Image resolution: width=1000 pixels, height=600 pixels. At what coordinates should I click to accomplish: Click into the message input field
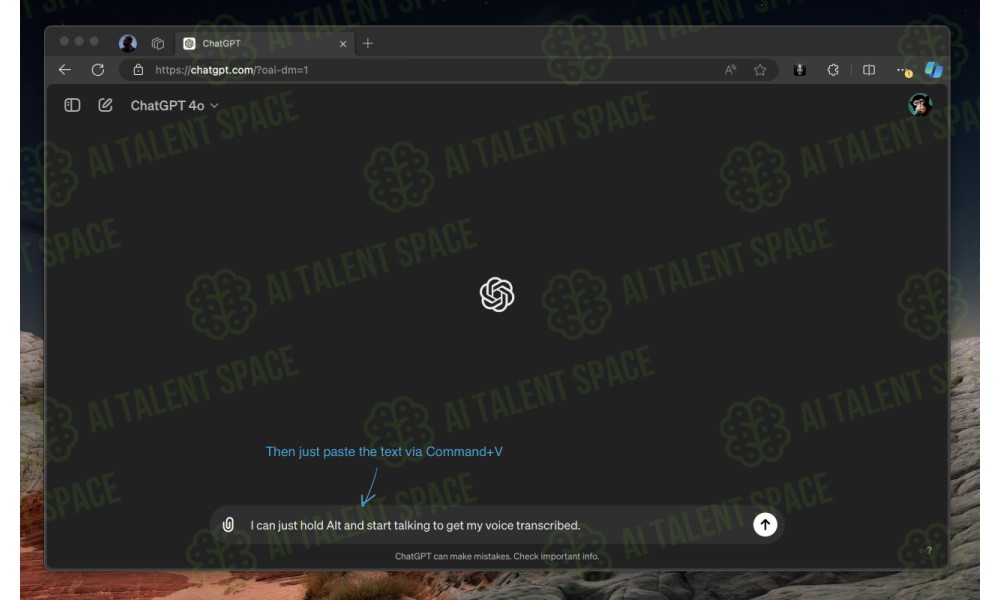pyautogui.click(x=495, y=525)
